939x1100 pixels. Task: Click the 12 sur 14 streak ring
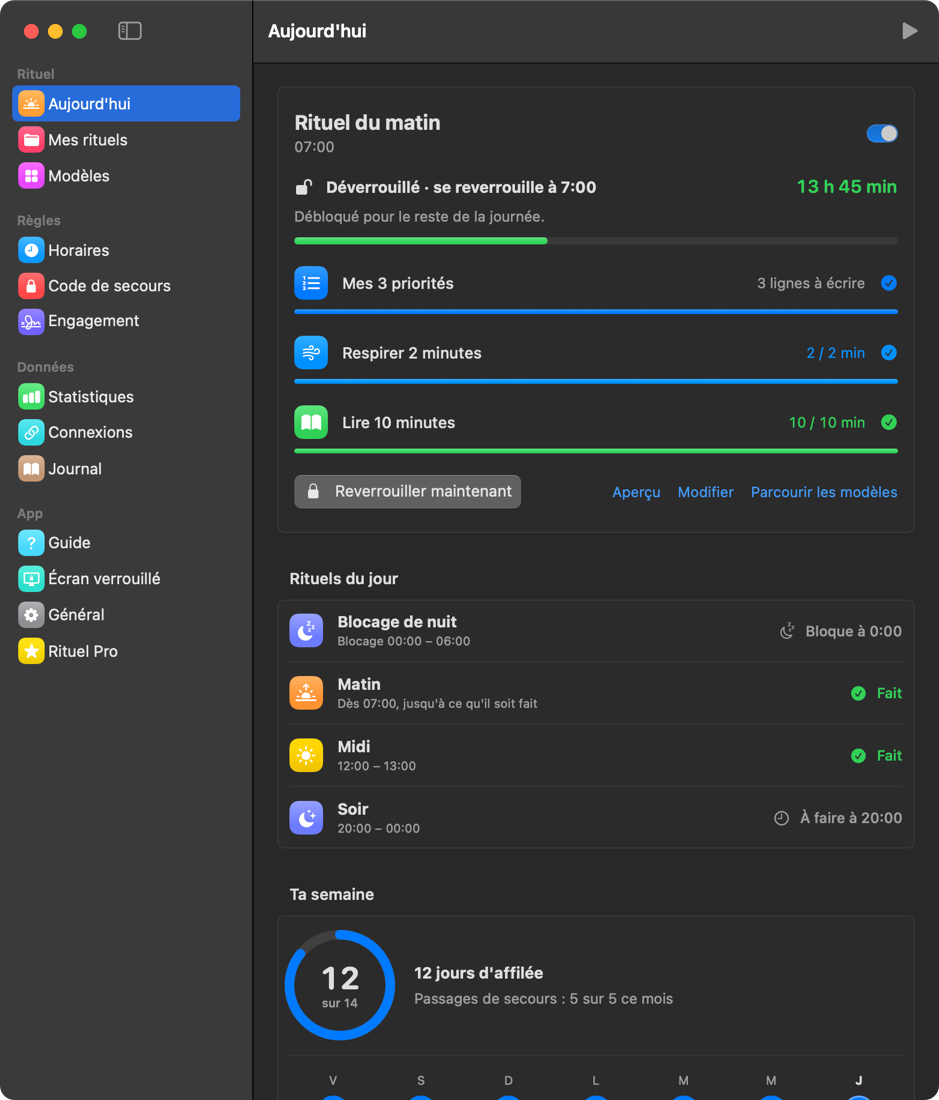pyautogui.click(x=339, y=985)
